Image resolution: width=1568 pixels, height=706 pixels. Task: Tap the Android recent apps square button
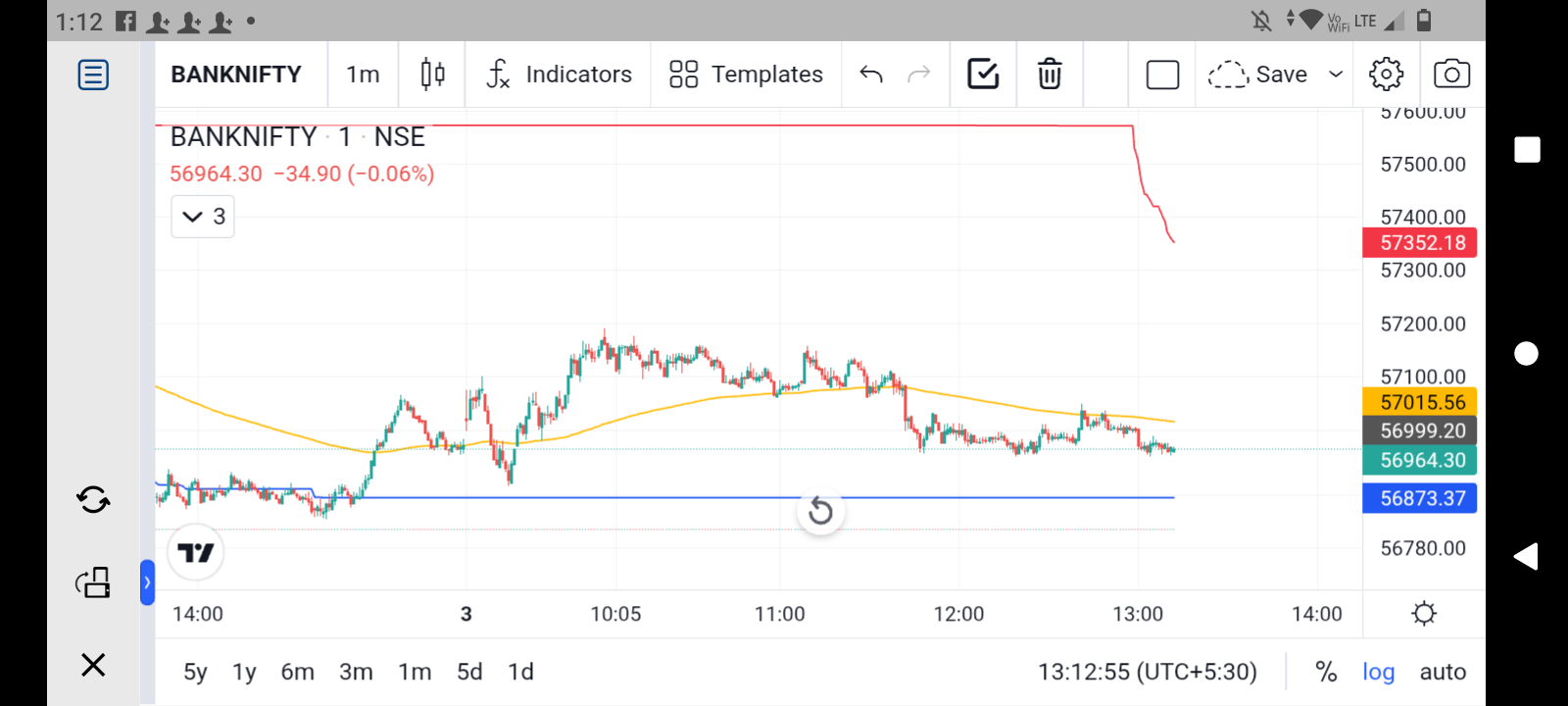coord(1527,150)
